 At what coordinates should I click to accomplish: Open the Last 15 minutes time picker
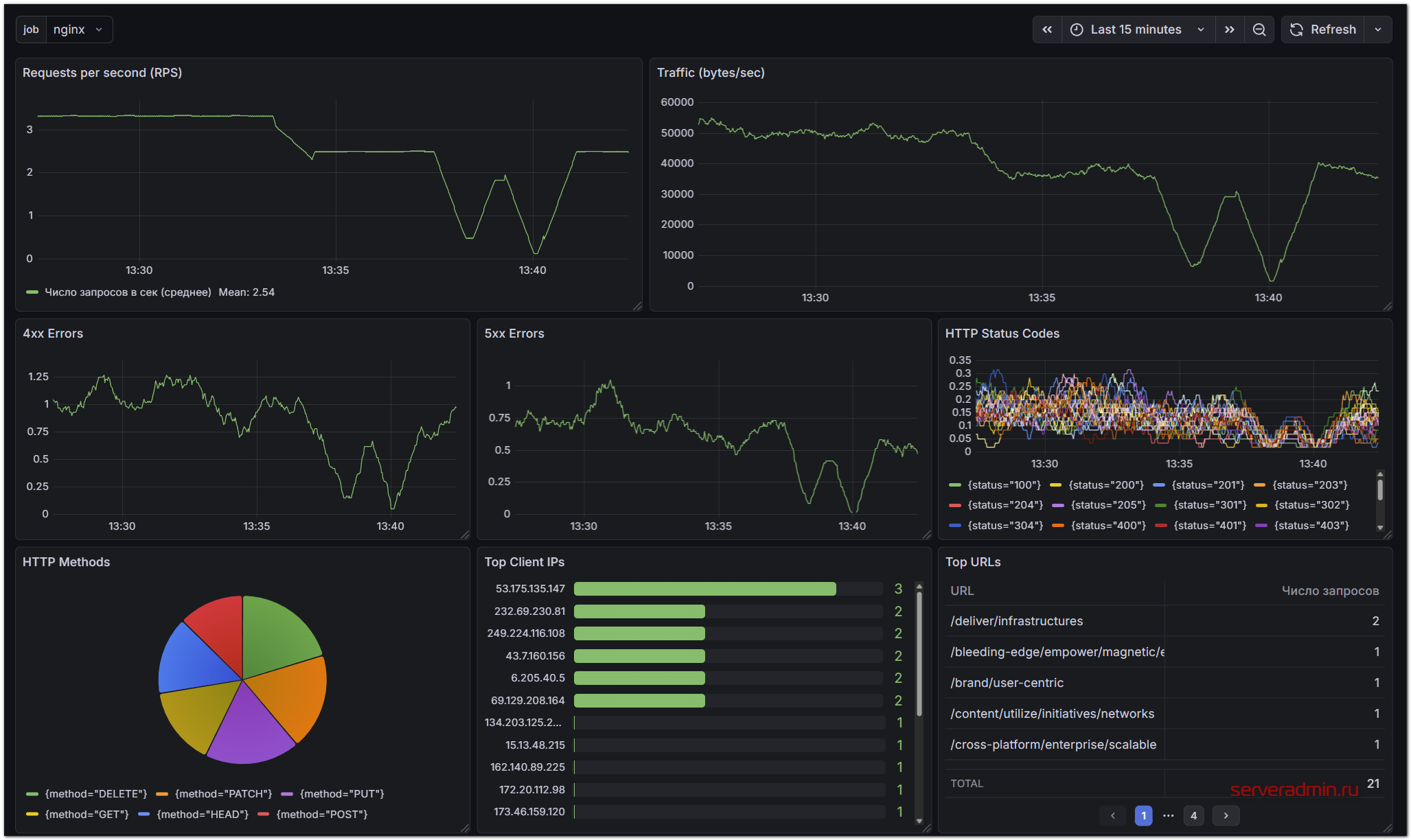coord(1138,30)
